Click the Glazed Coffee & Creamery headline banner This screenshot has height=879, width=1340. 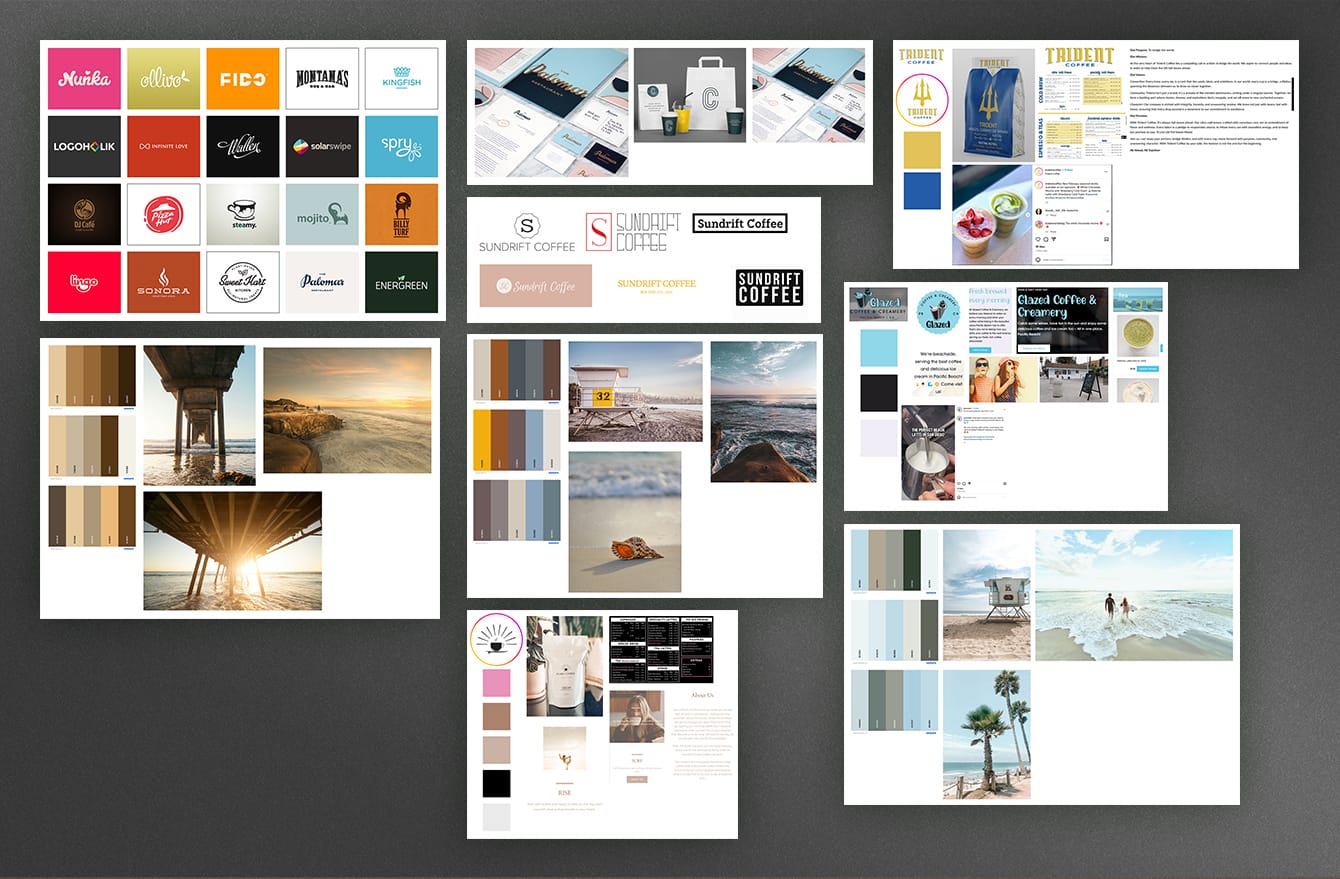click(x=1061, y=320)
